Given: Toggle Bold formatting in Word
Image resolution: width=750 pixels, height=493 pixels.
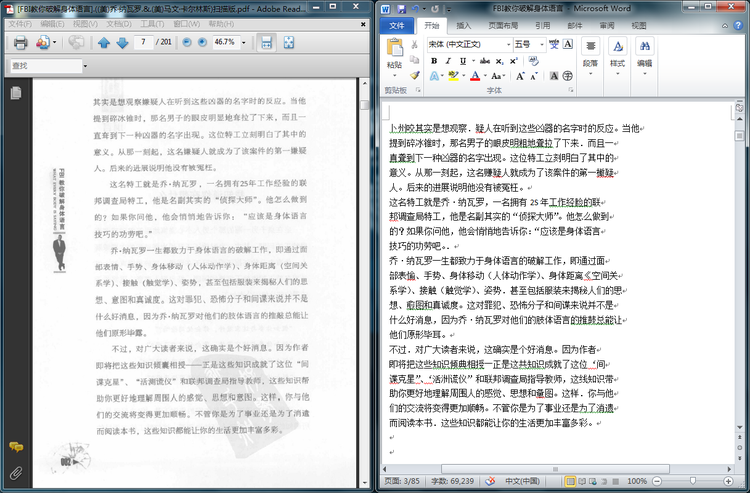Looking at the screenshot, I should tap(434, 61).
